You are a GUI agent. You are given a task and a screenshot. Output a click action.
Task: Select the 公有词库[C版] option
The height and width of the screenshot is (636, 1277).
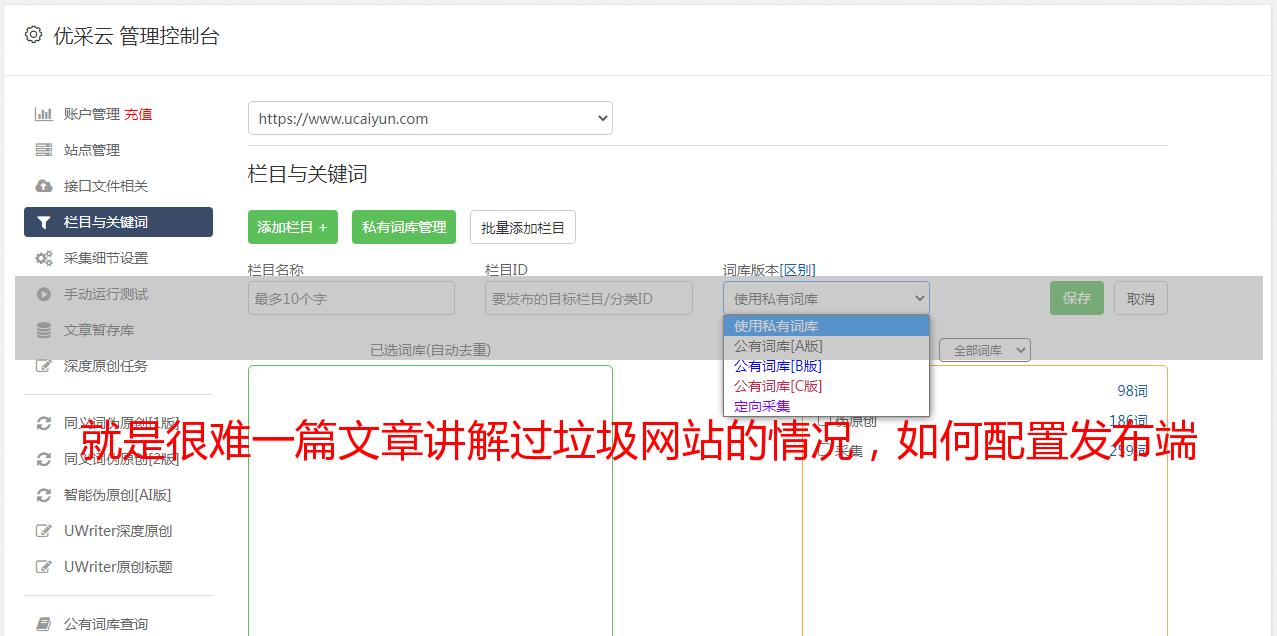pyautogui.click(x=826, y=386)
